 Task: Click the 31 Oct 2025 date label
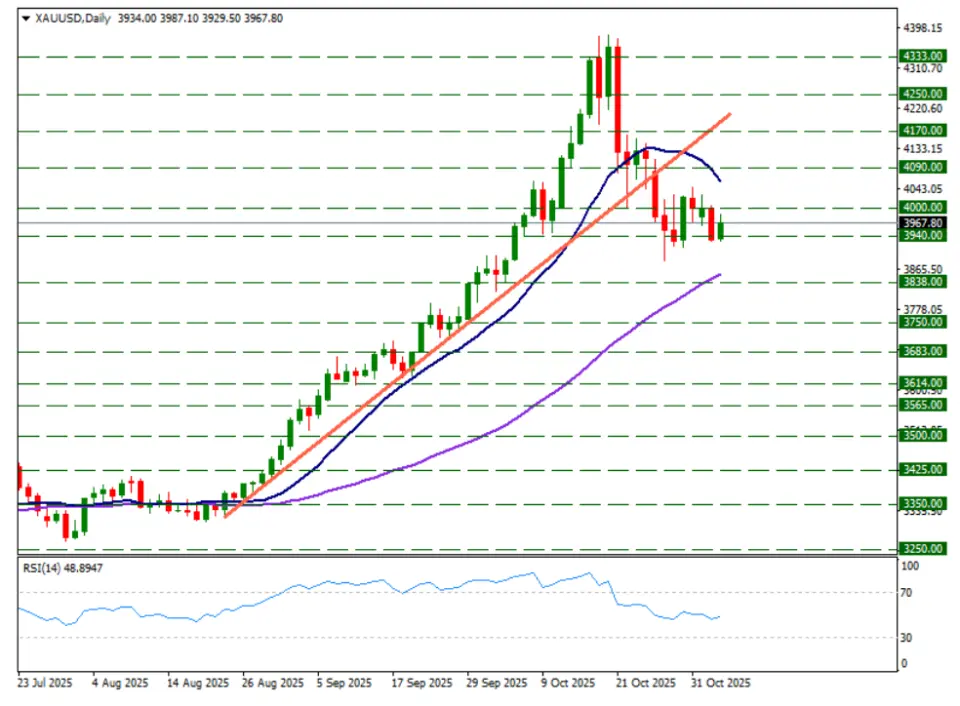click(718, 684)
